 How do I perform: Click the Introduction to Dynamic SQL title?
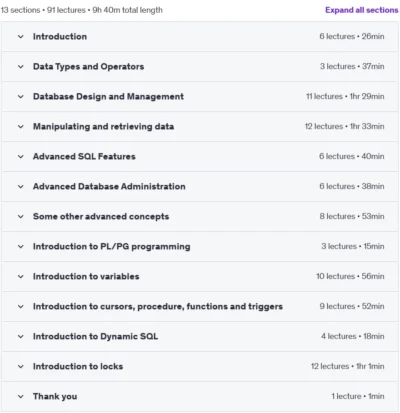click(x=95, y=336)
